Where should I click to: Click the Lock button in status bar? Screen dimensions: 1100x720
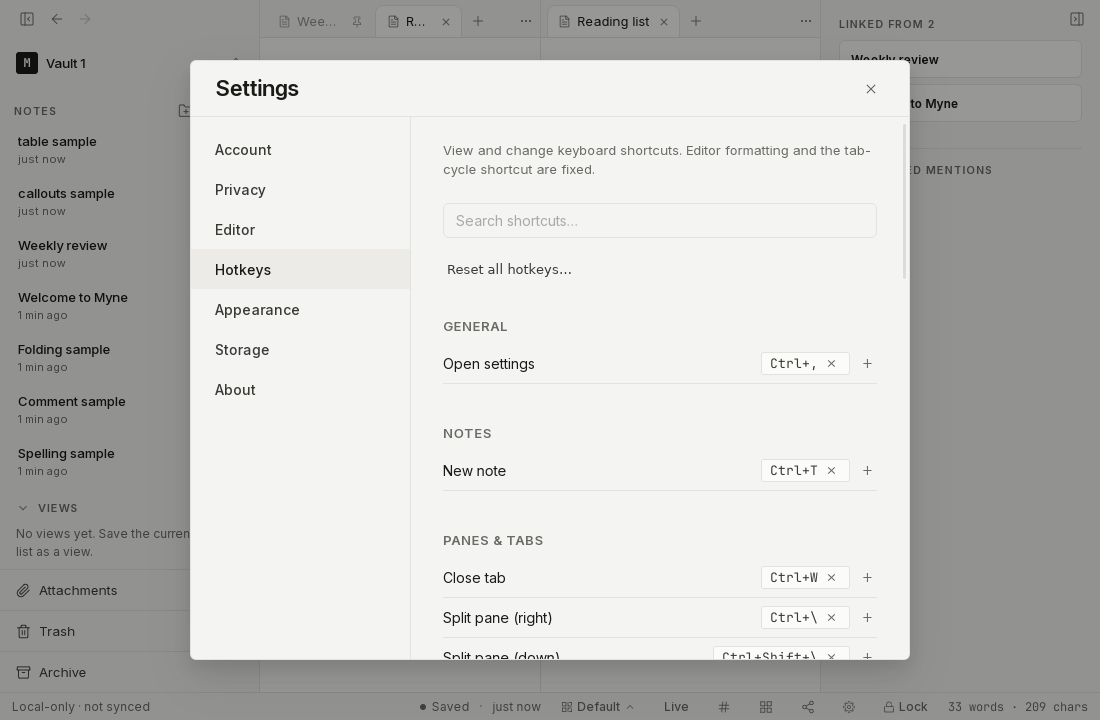click(x=906, y=707)
